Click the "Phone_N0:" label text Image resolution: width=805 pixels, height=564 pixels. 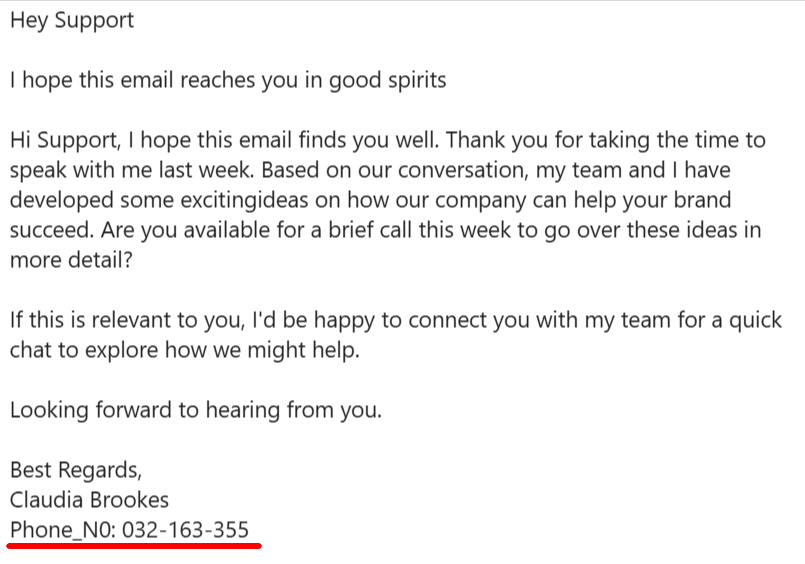click(x=63, y=530)
